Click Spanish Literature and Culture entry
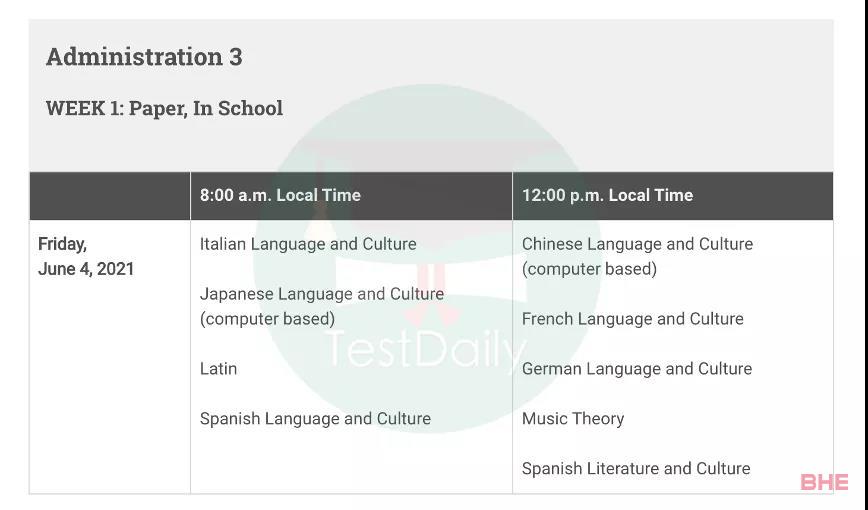 [636, 468]
